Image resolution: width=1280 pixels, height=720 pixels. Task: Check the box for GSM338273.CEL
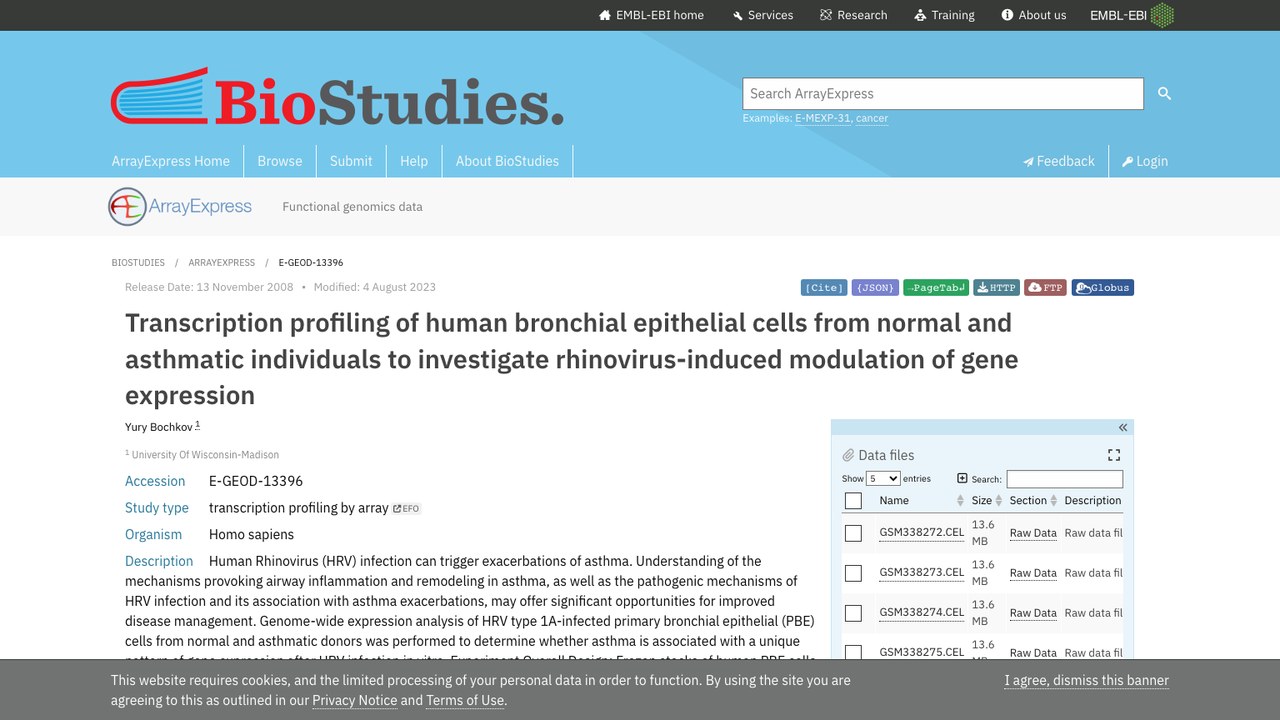point(853,573)
